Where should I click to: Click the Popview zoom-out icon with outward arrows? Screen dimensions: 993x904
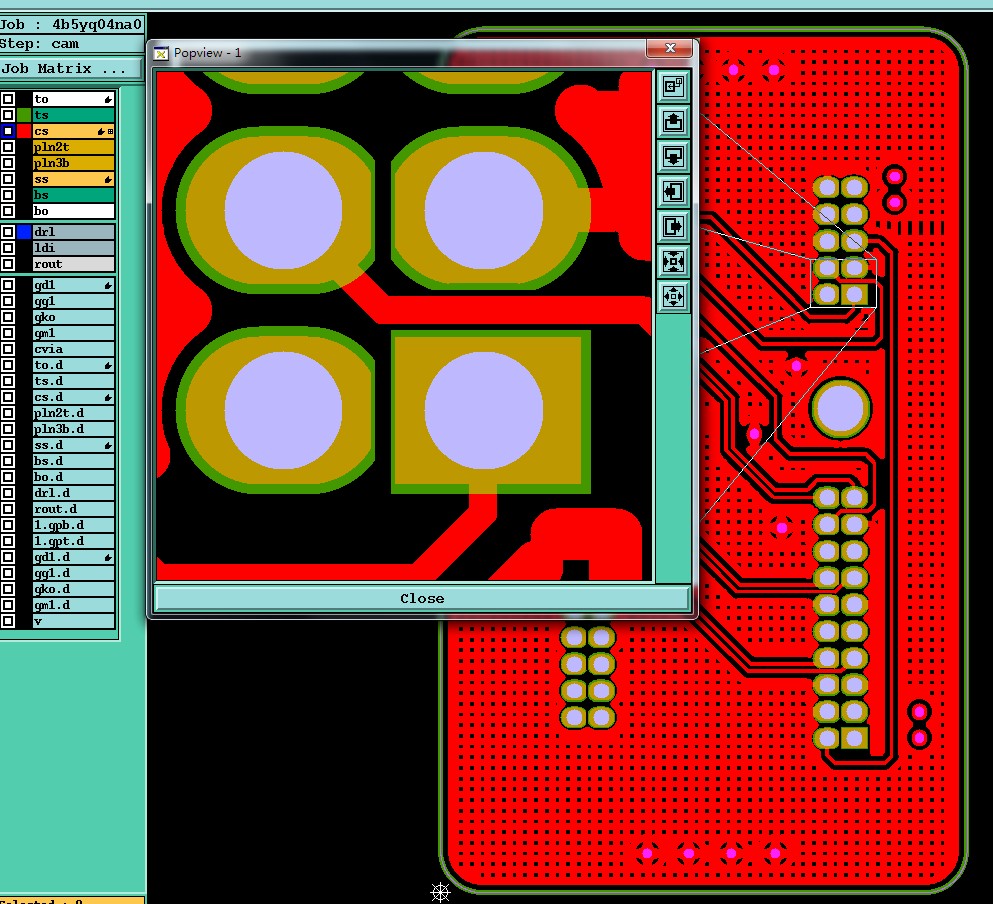pyautogui.click(x=673, y=296)
